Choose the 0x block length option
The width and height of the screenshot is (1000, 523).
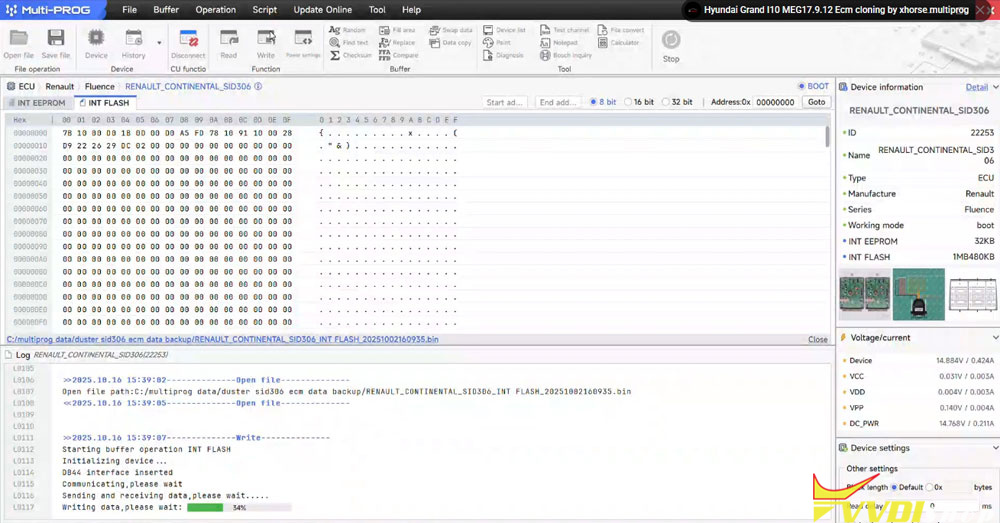tap(931, 487)
